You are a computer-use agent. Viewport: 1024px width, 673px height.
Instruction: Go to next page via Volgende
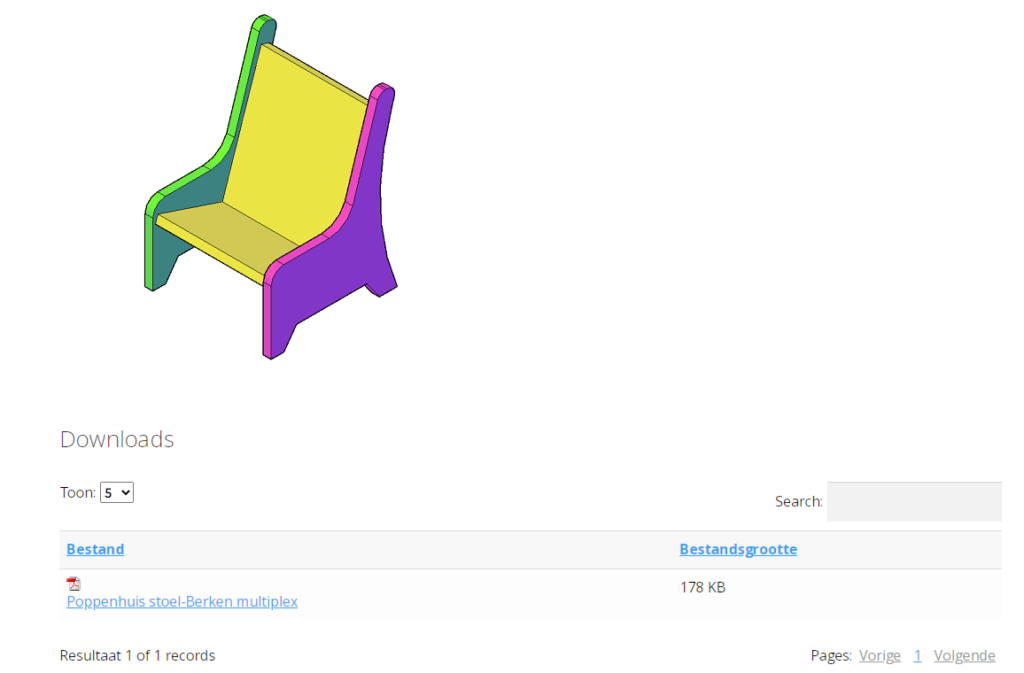pos(965,655)
